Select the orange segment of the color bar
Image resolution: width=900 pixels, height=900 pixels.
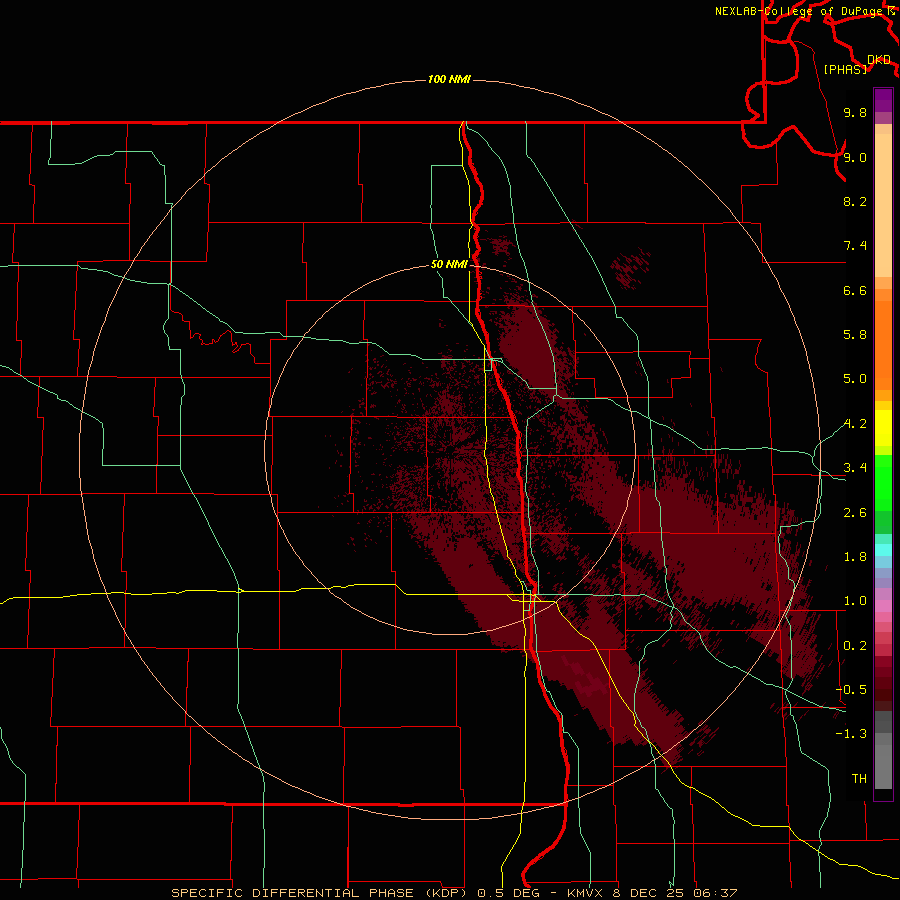point(883,345)
